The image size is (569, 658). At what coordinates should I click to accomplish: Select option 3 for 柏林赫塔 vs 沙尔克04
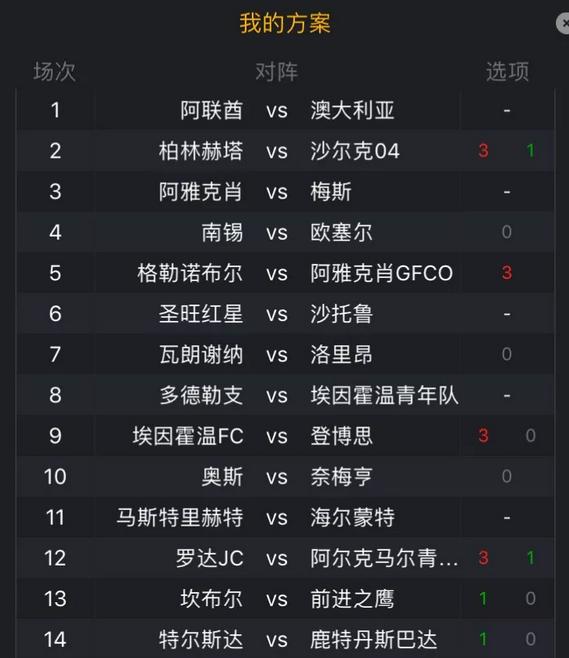(x=483, y=151)
